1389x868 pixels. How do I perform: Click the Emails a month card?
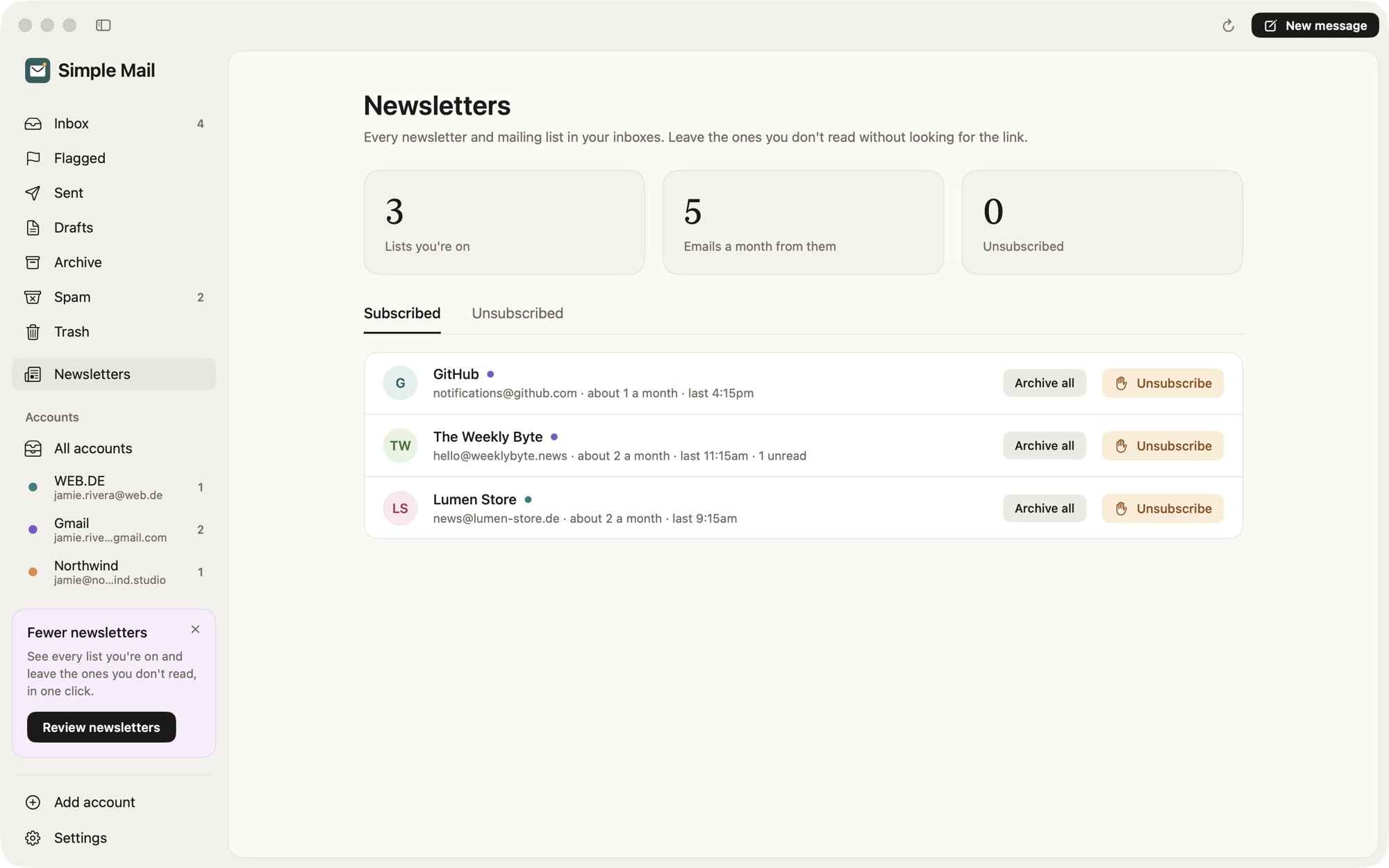[803, 222]
